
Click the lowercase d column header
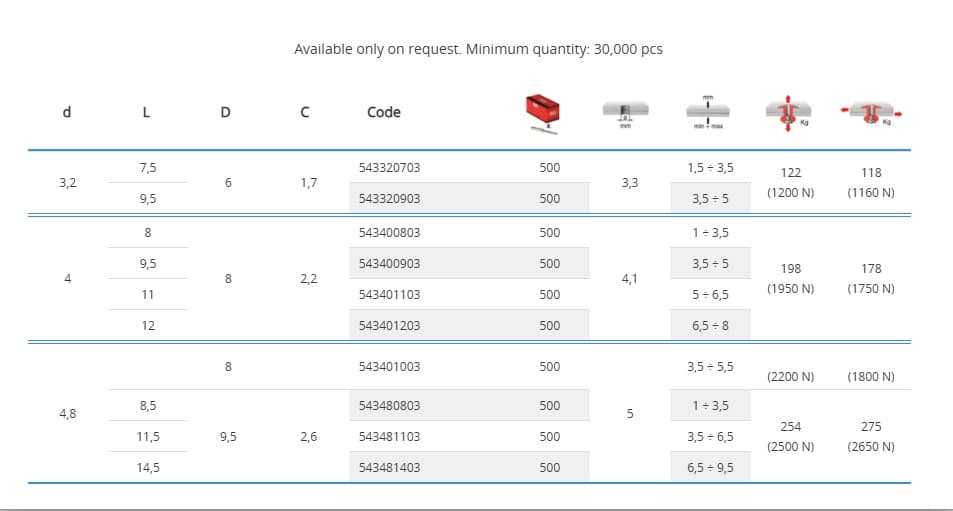(67, 113)
